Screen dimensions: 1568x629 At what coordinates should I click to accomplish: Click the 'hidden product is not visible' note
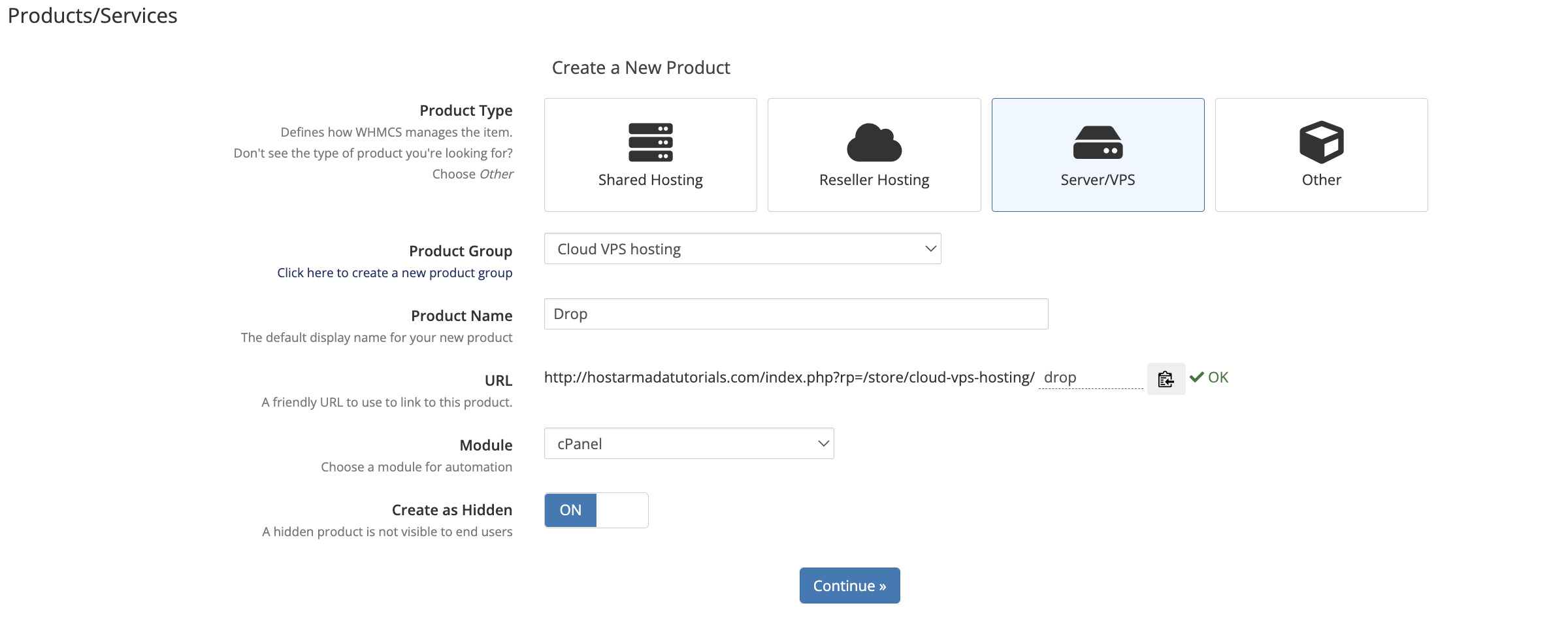pyautogui.click(x=387, y=532)
